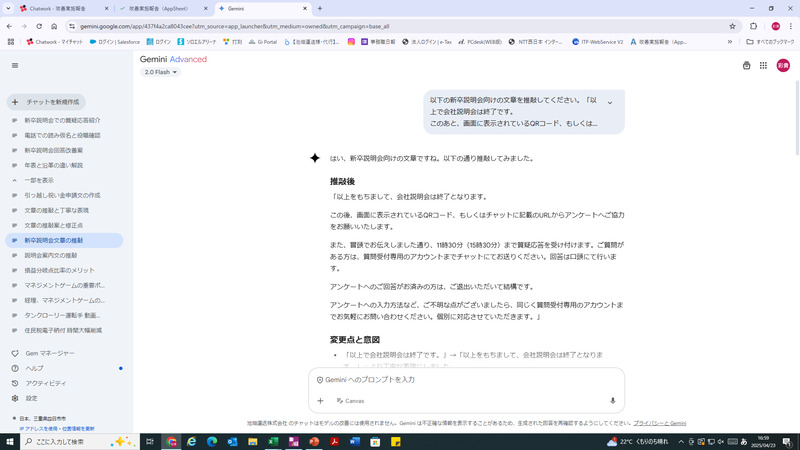800x450 pixels.
Task: Click the Windows taskbar search box
Action: (79, 442)
